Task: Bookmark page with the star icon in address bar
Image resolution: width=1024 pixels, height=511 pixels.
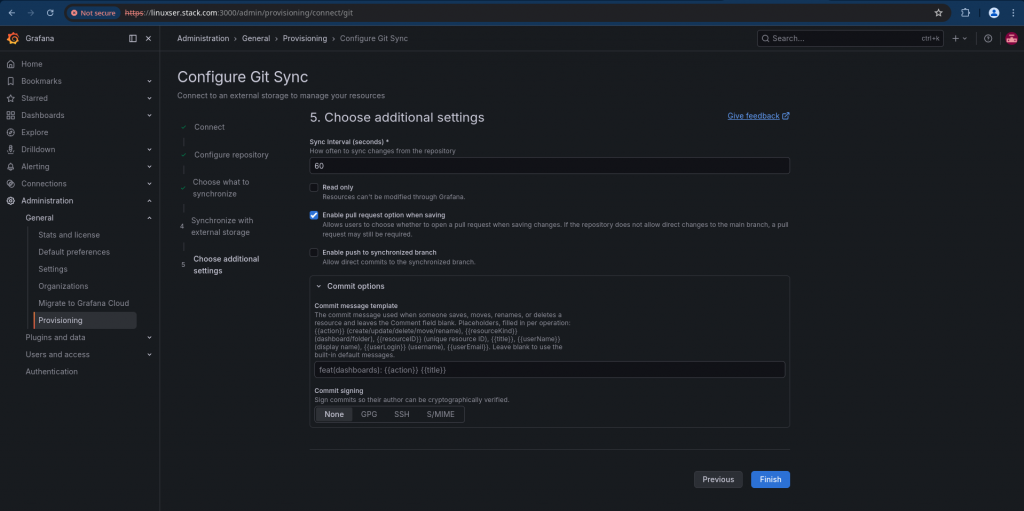Action: point(938,12)
